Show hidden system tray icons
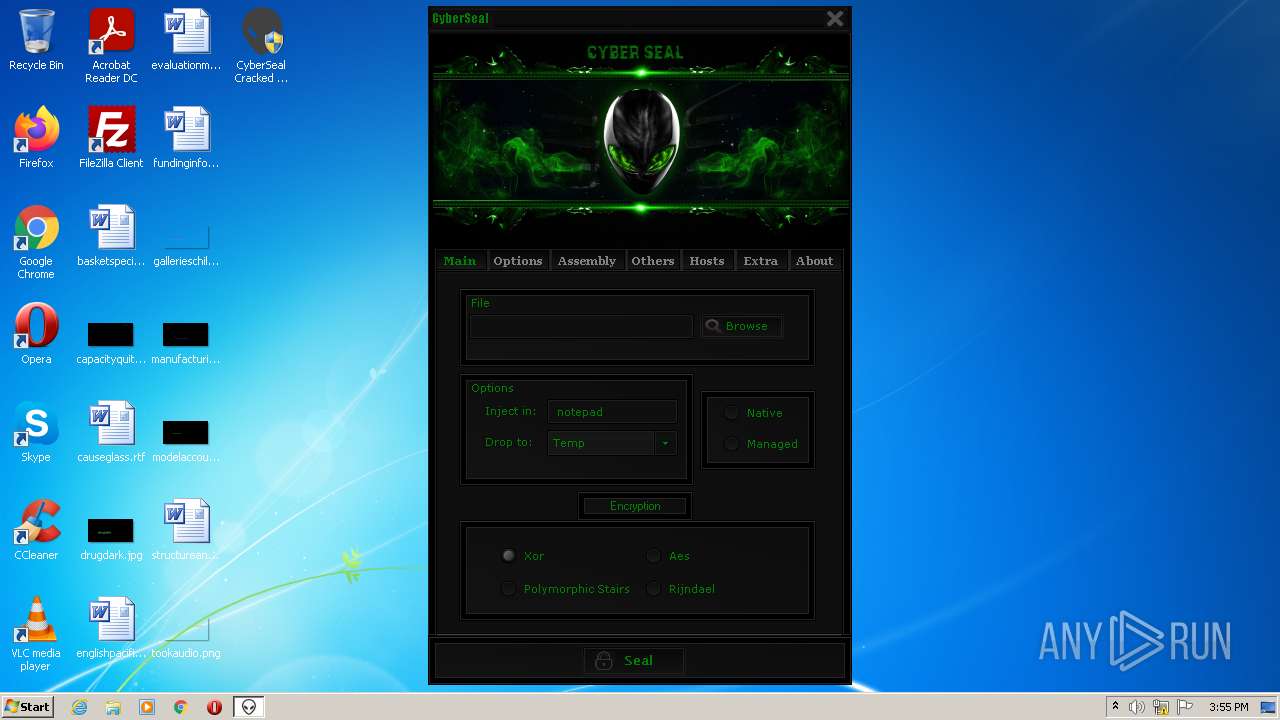The image size is (1280, 720). [1115, 707]
